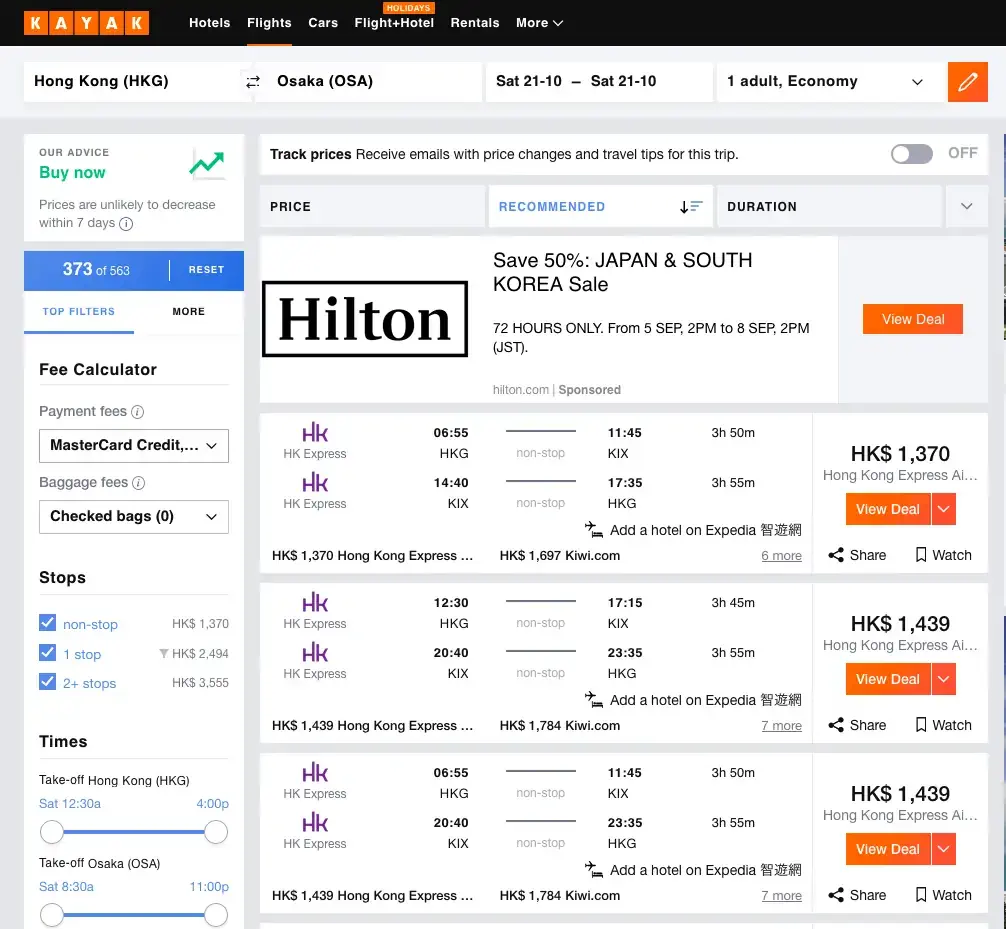Open dropdown arrow beside 12:30 flight View Deal
1006x929 pixels.
[x=944, y=679]
